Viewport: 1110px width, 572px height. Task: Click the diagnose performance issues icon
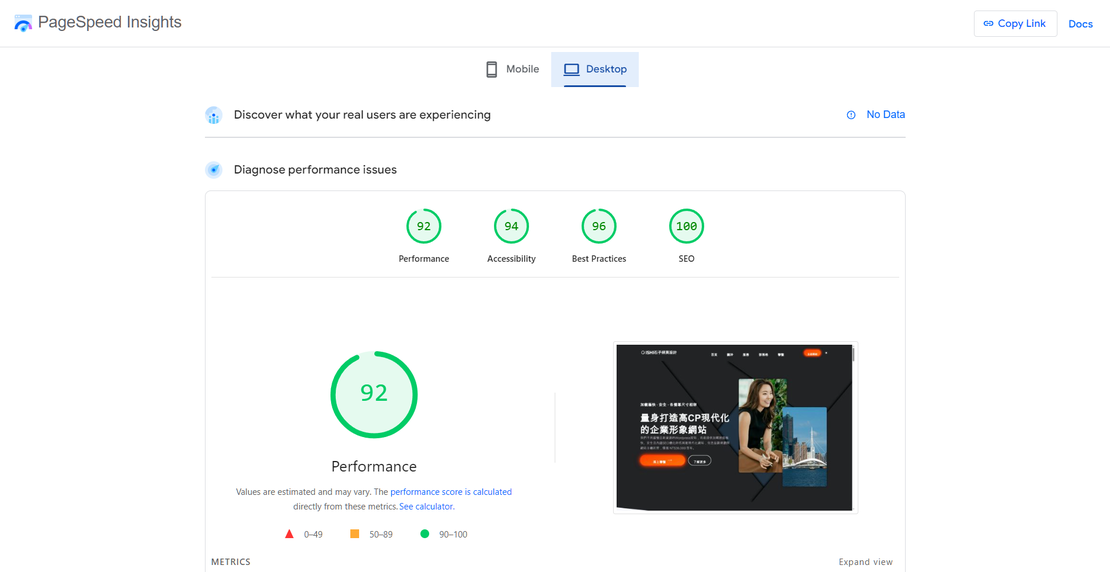pos(214,170)
